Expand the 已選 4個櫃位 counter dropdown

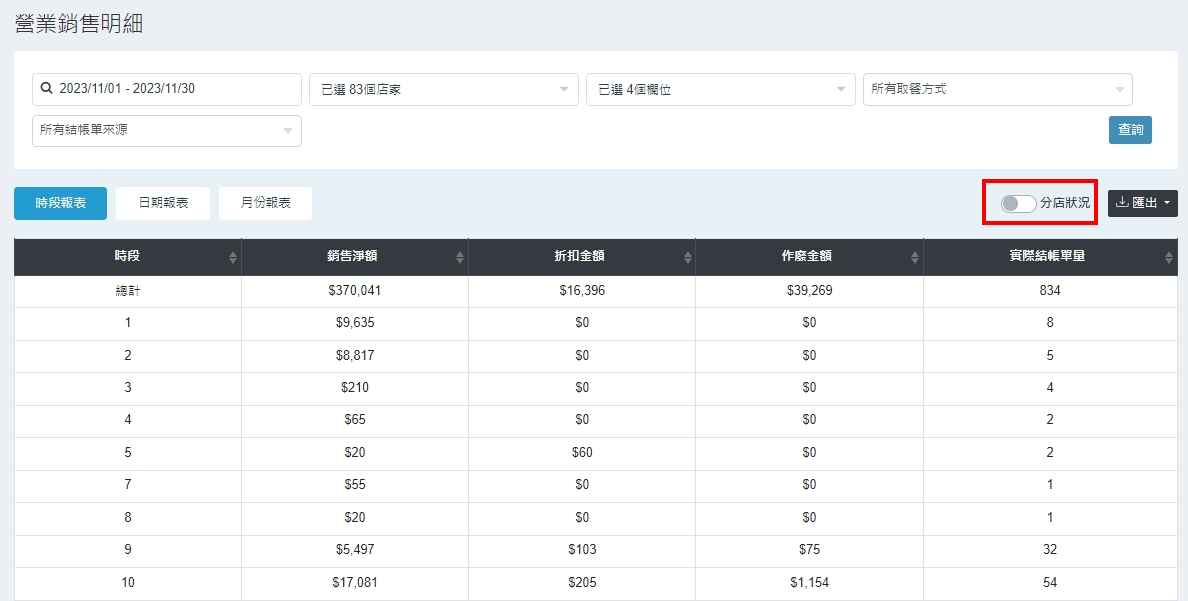tap(721, 89)
